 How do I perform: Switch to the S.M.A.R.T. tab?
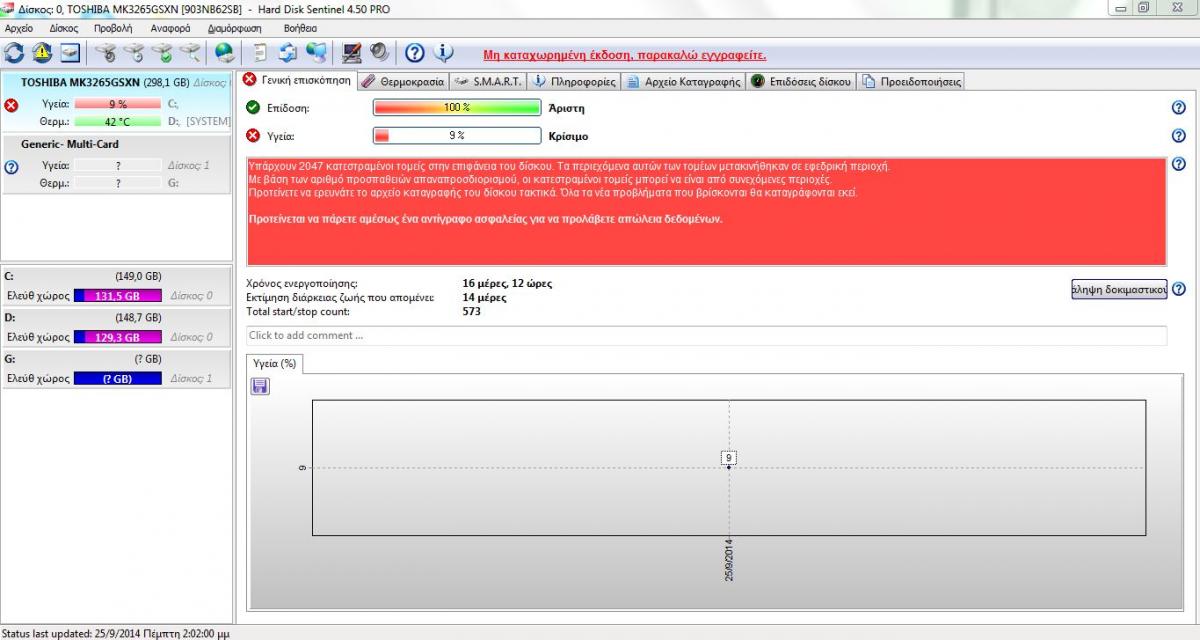pos(488,81)
